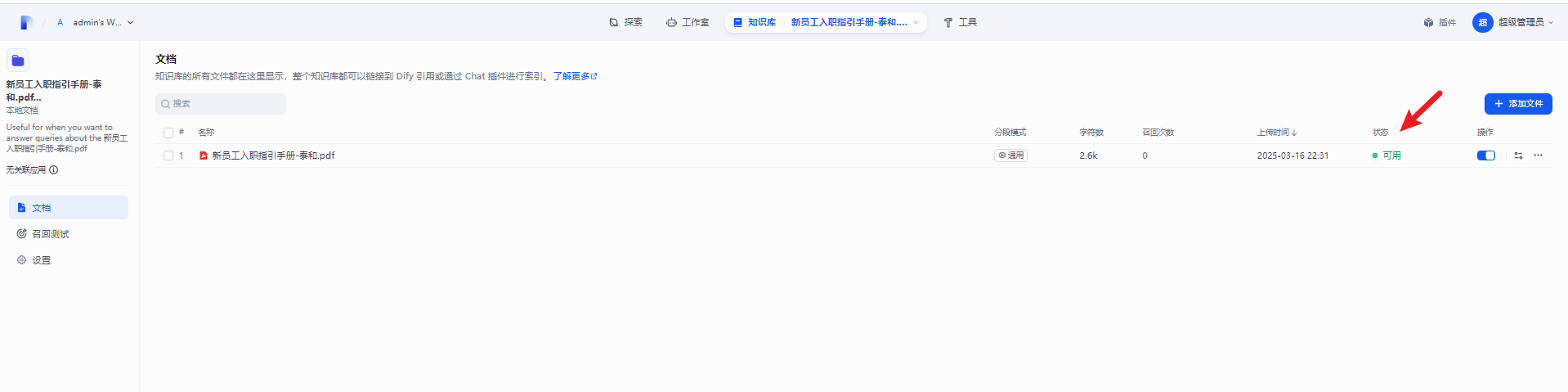This screenshot has width=1568, height=392.
Task: Click the 操作 column header
Action: 1485,133
